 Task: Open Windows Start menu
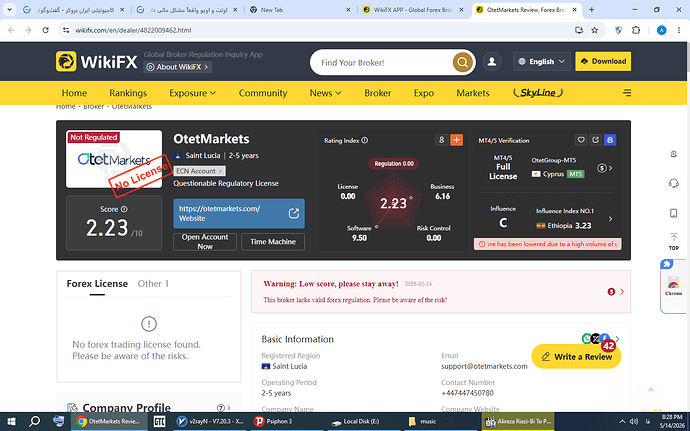pos(11,421)
